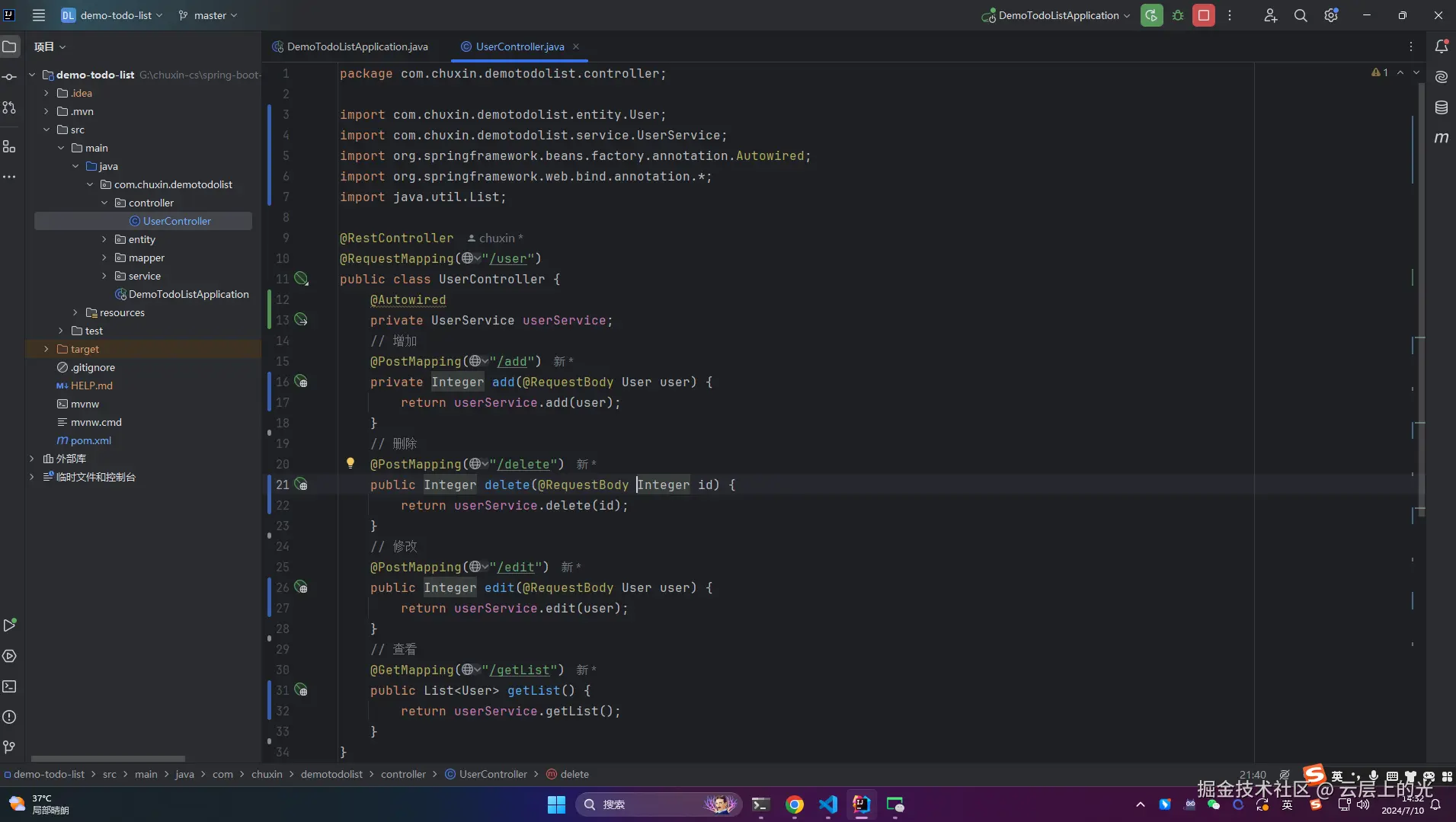The image size is (1456, 822).
Task: Open the 项目 view selector dropdown
Action: tap(50, 46)
